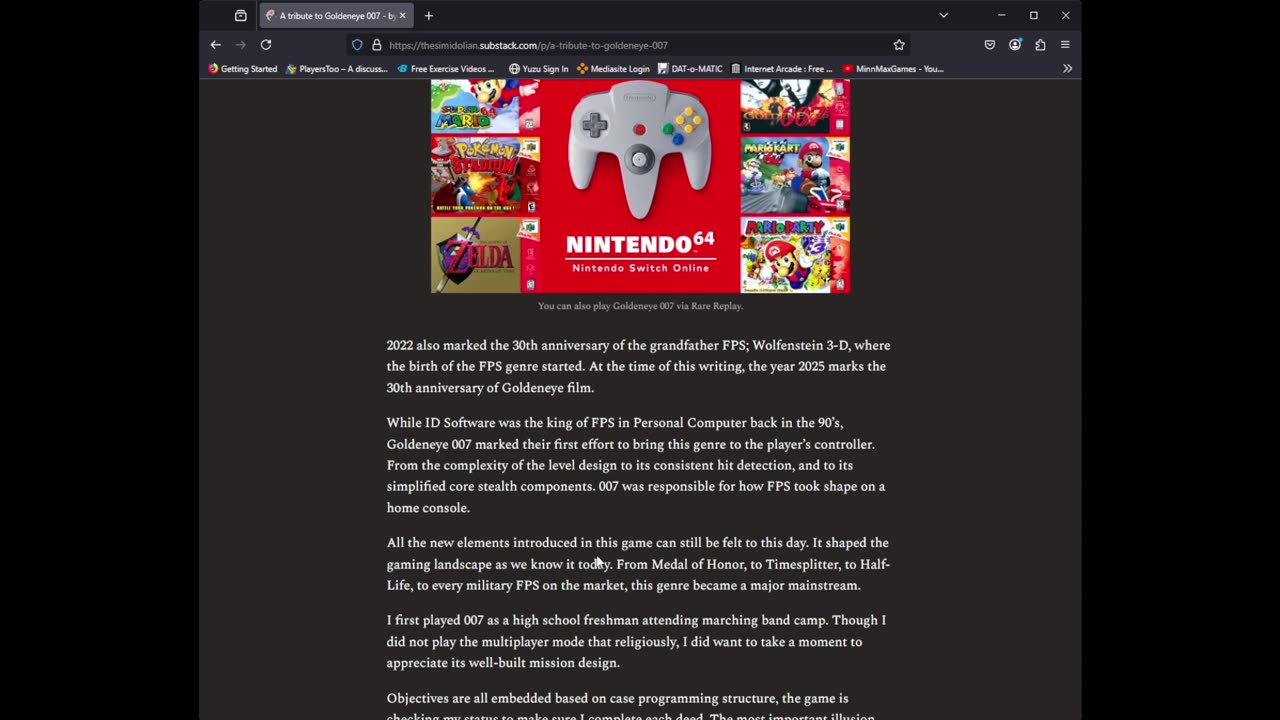Open the Free Exercise Videos bookmark

point(445,69)
